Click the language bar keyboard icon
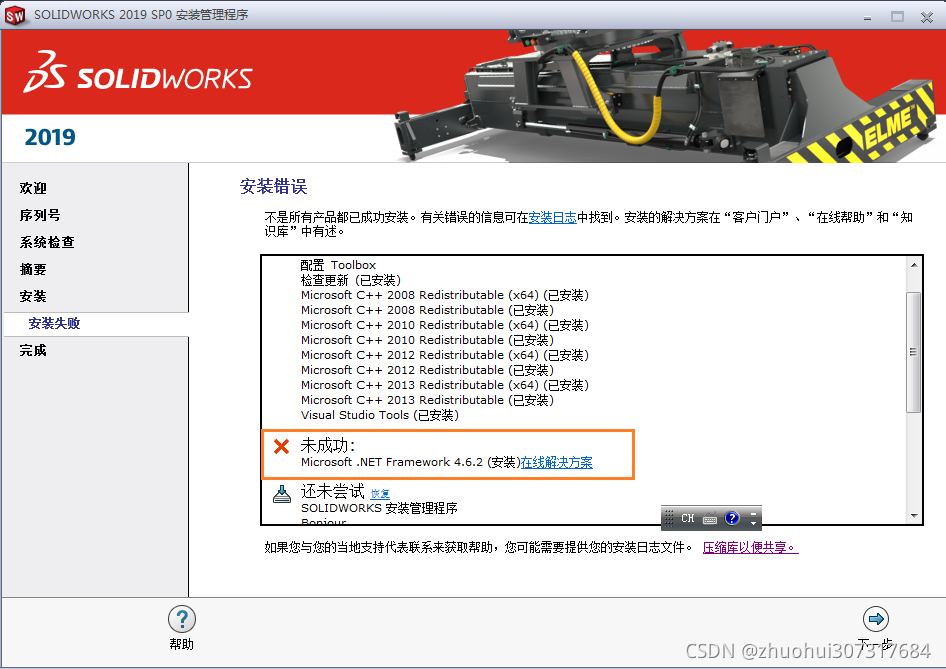 [710, 518]
